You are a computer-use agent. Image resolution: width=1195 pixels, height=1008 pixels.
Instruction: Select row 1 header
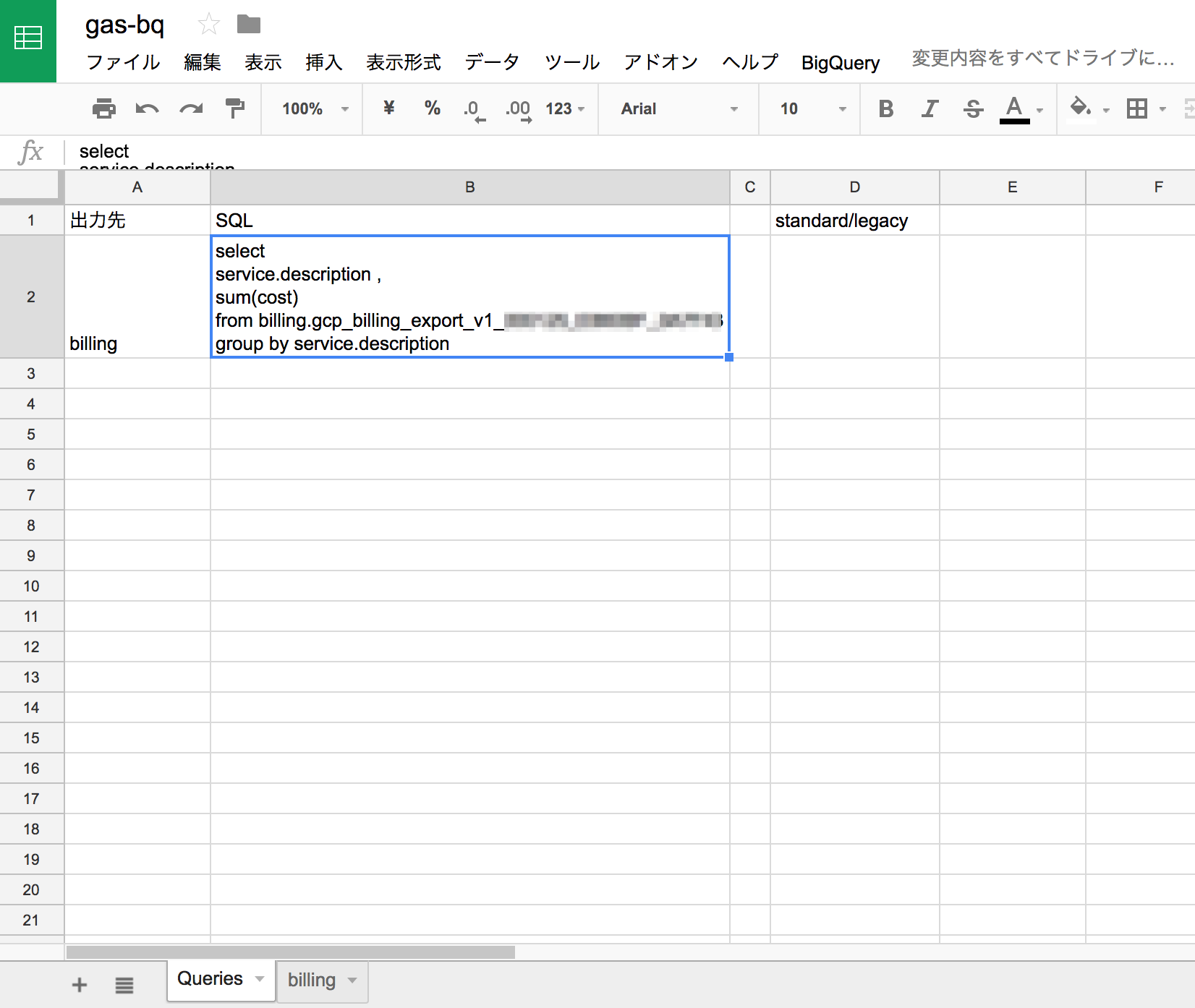pyautogui.click(x=31, y=221)
